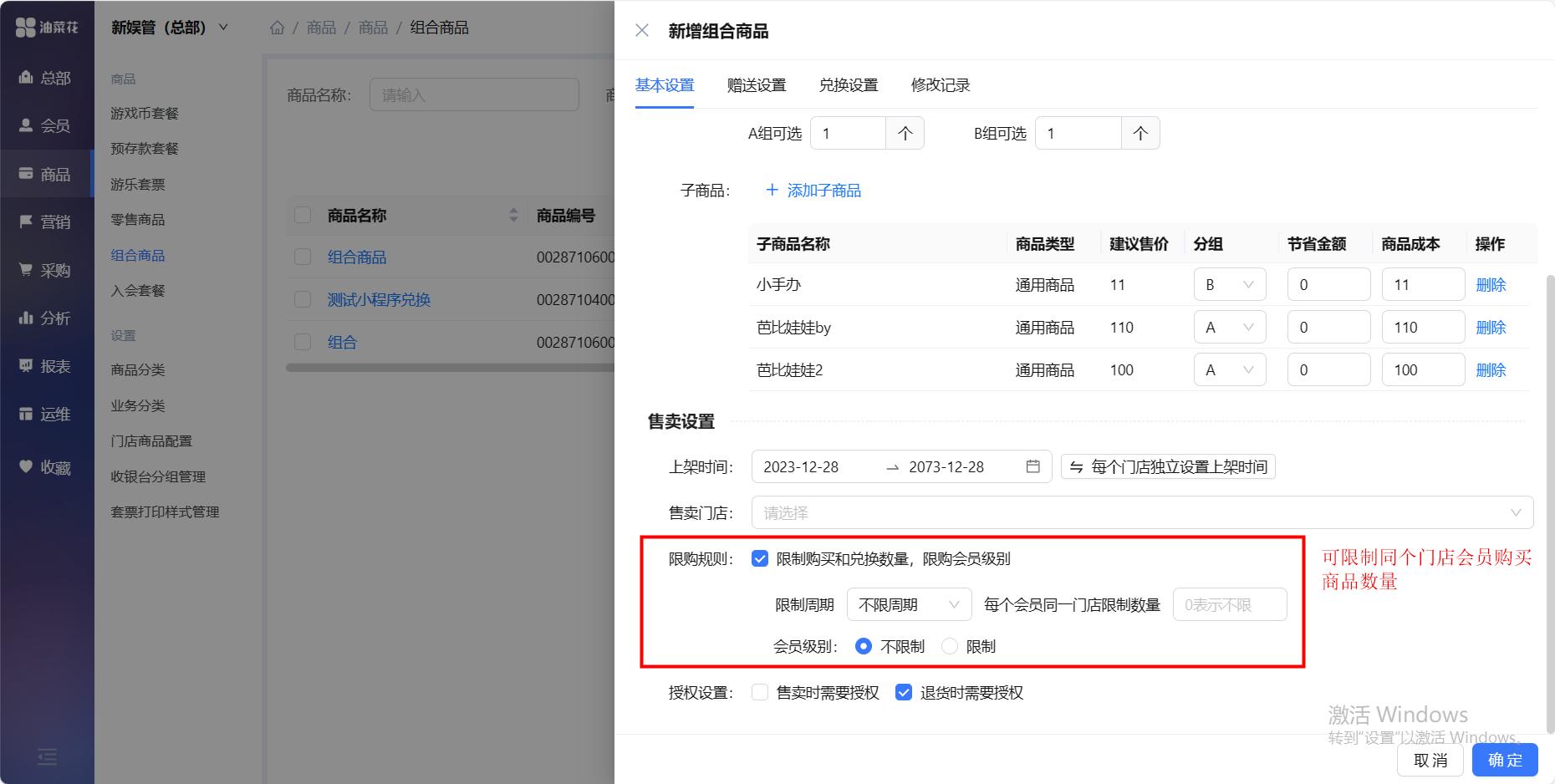Open the 营销 sidebar section

pyautogui.click(x=45, y=221)
